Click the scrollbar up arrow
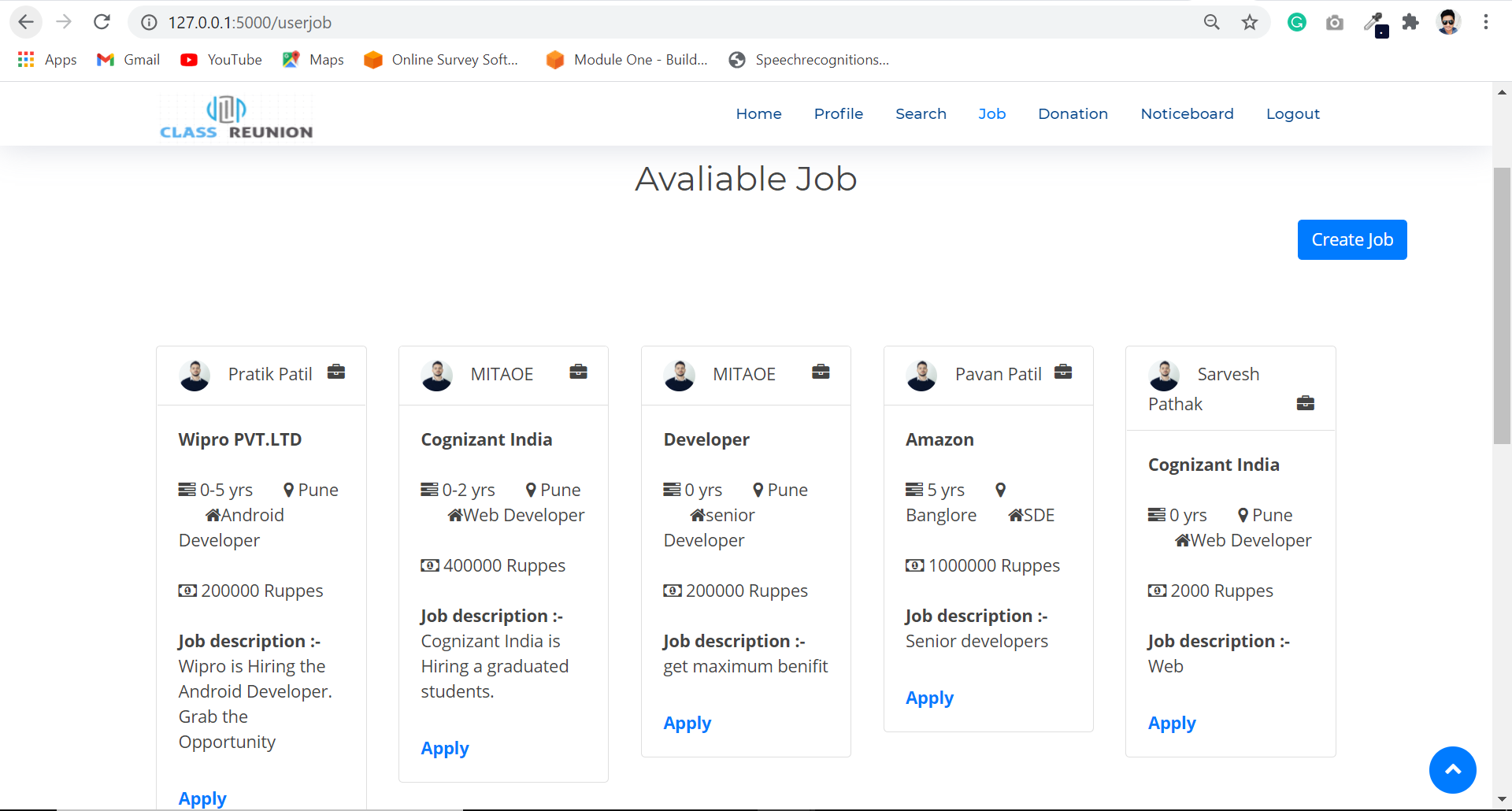This screenshot has height=811, width=1512. tap(1502, 92)
